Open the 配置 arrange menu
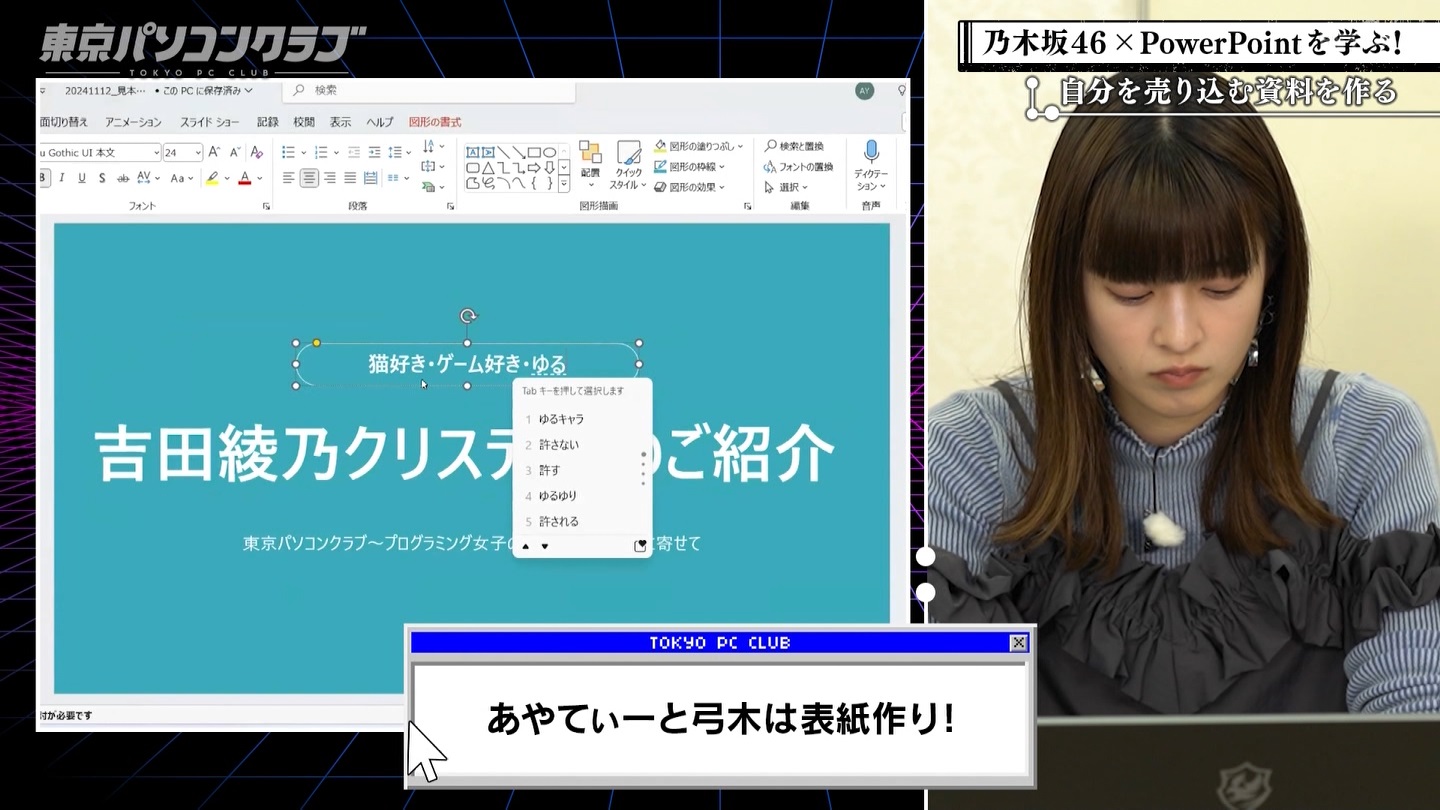This screenshot has width=1440, height=810. [590, 165]
